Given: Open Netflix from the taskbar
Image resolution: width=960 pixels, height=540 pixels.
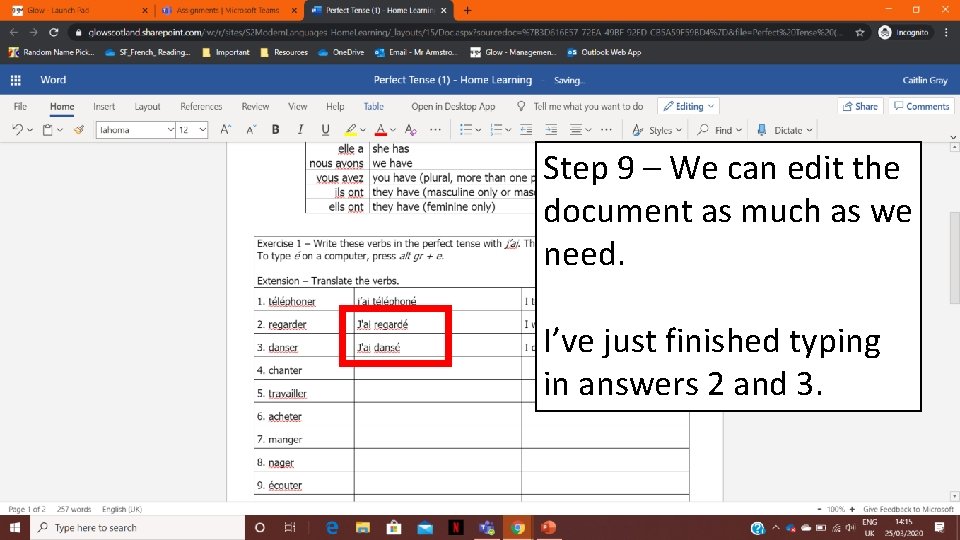Looking at the screenshot, I should [456, 527].
